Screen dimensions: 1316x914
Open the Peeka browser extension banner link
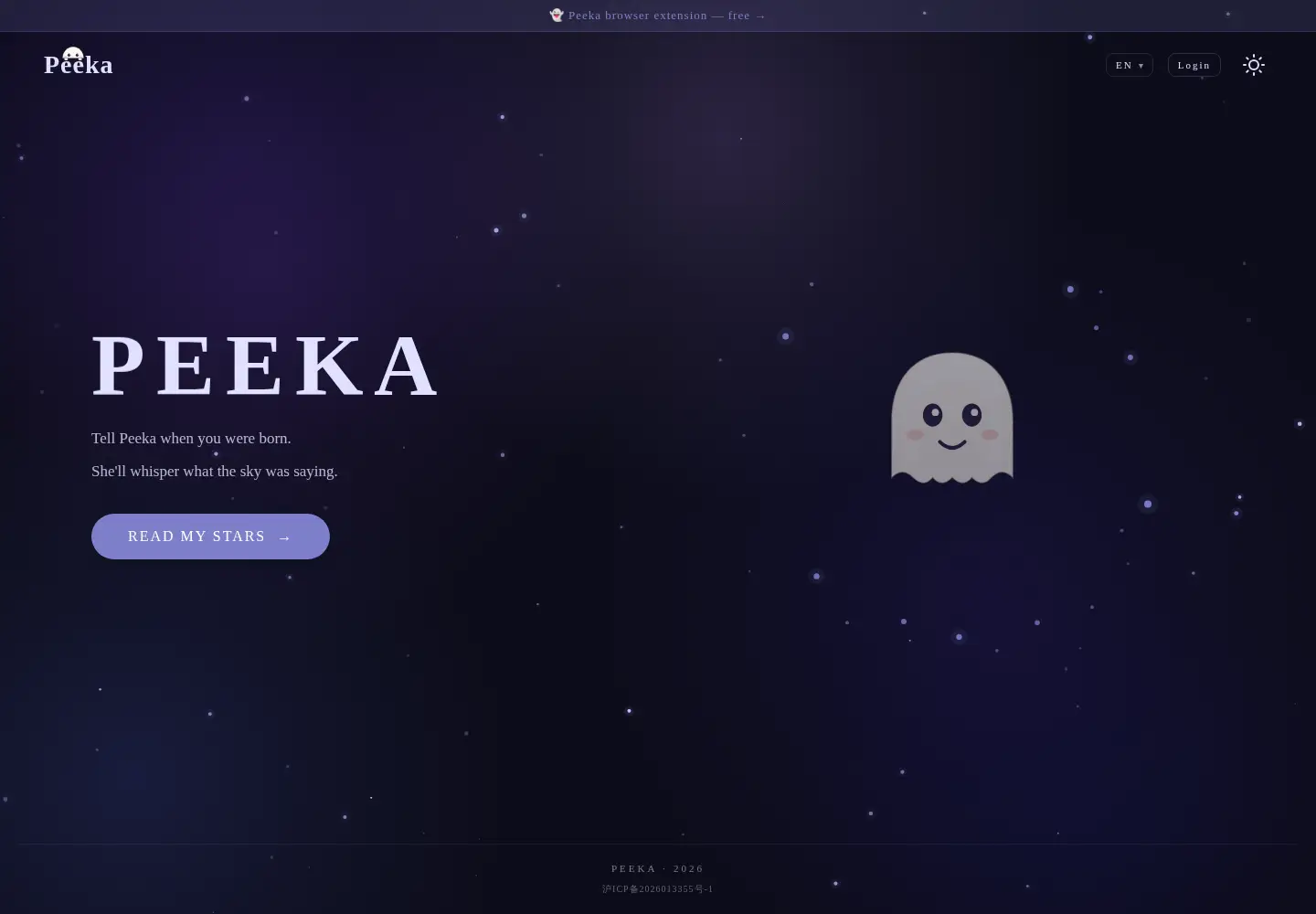pos(658,16)
